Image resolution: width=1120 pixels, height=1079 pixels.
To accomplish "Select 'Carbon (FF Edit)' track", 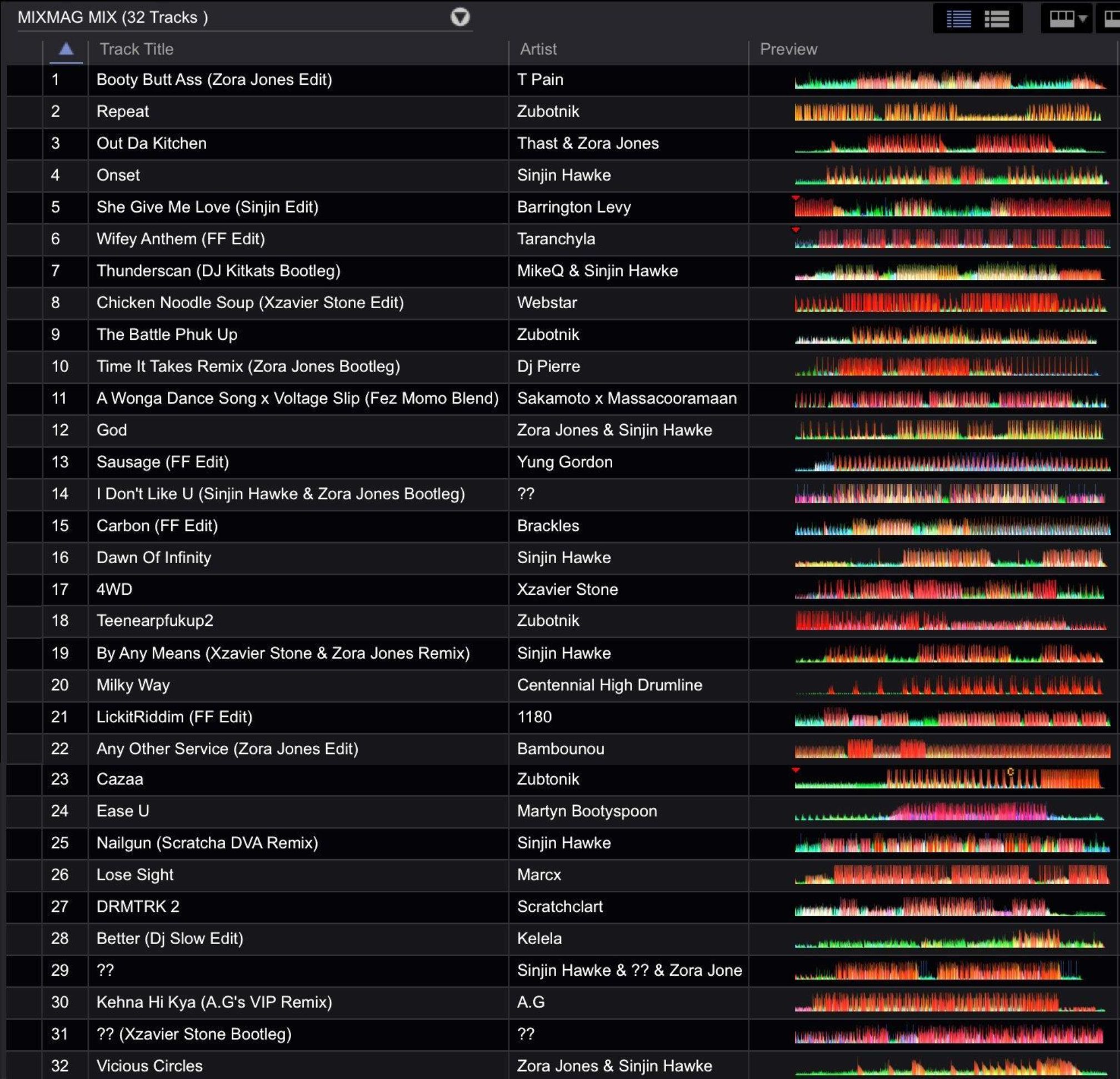I will click(x=157, y=526).
